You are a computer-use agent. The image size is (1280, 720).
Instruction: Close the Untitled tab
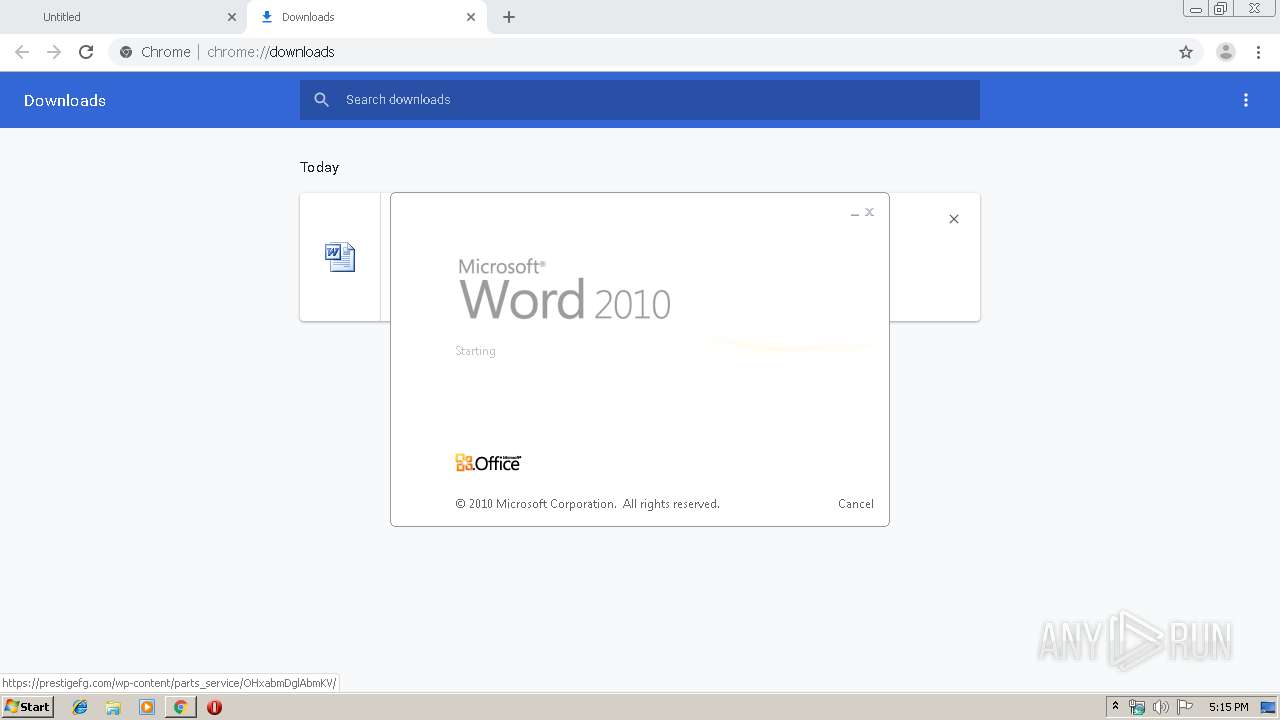click(x=232, y=17)
